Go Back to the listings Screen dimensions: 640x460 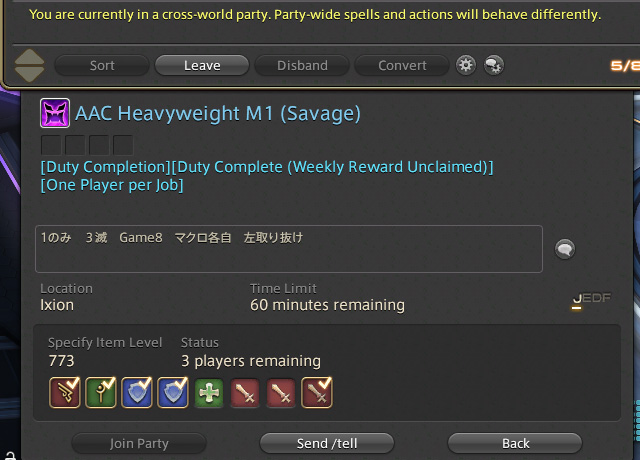(x=515, y=443)
